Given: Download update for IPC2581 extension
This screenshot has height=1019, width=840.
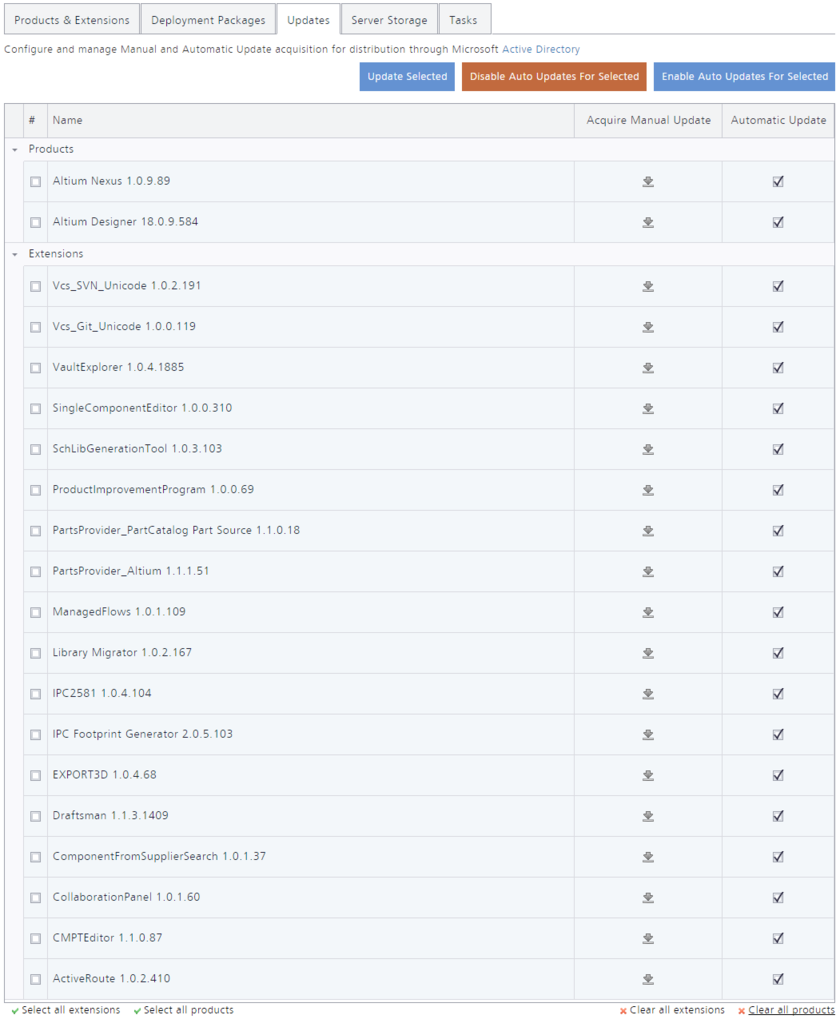Looking at the screenshot, I should point(648,693).
